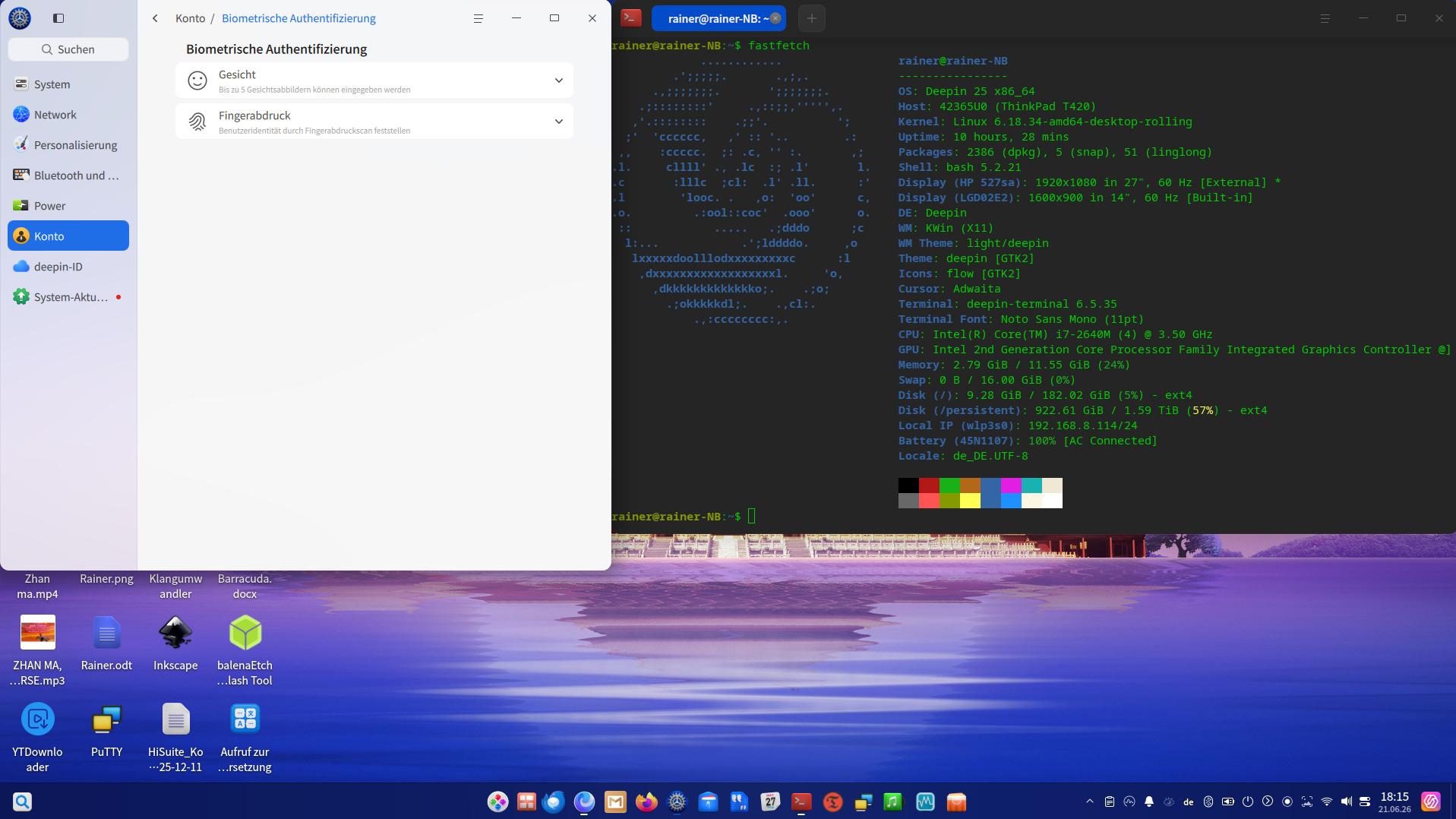
Task: Open the dock search magnifier
Action: 22,802
